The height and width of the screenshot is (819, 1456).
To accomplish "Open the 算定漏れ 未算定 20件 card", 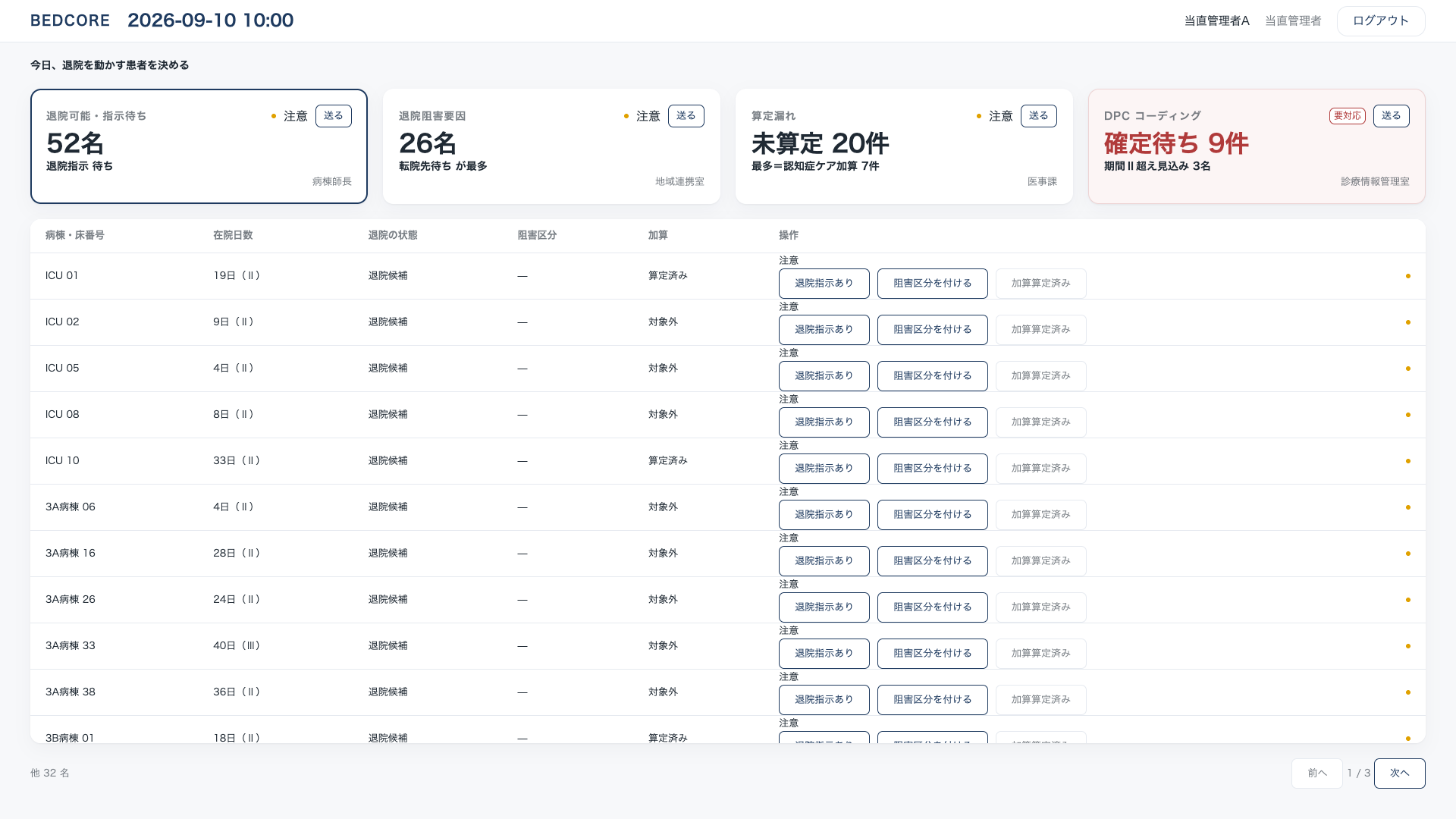I will tap(904, 146).
